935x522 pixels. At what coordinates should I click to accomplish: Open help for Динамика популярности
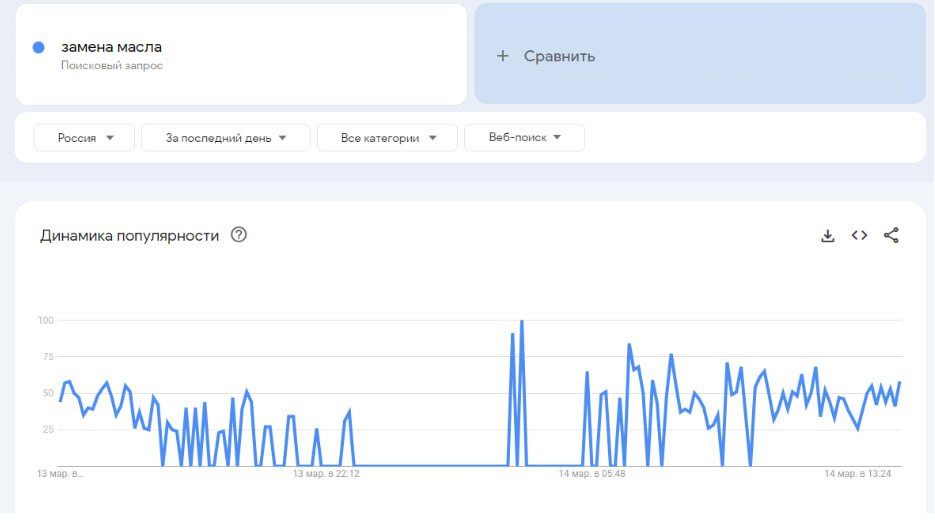pyautogui.click(x=239, y=236)
